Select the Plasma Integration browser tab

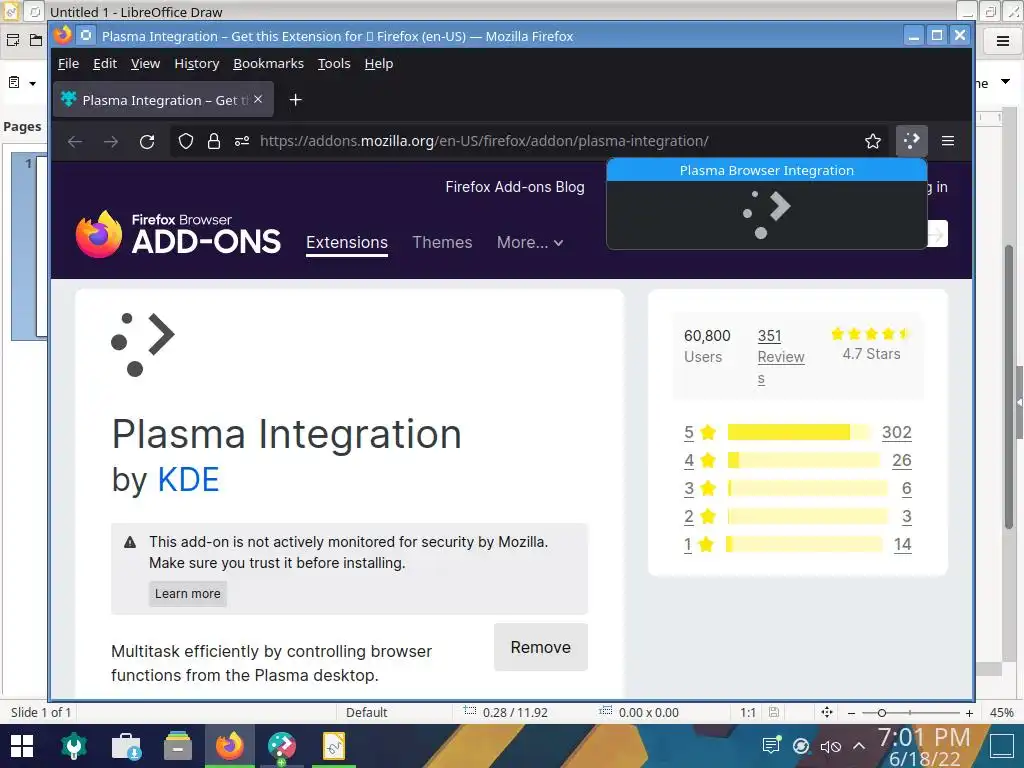pos(163,100)
